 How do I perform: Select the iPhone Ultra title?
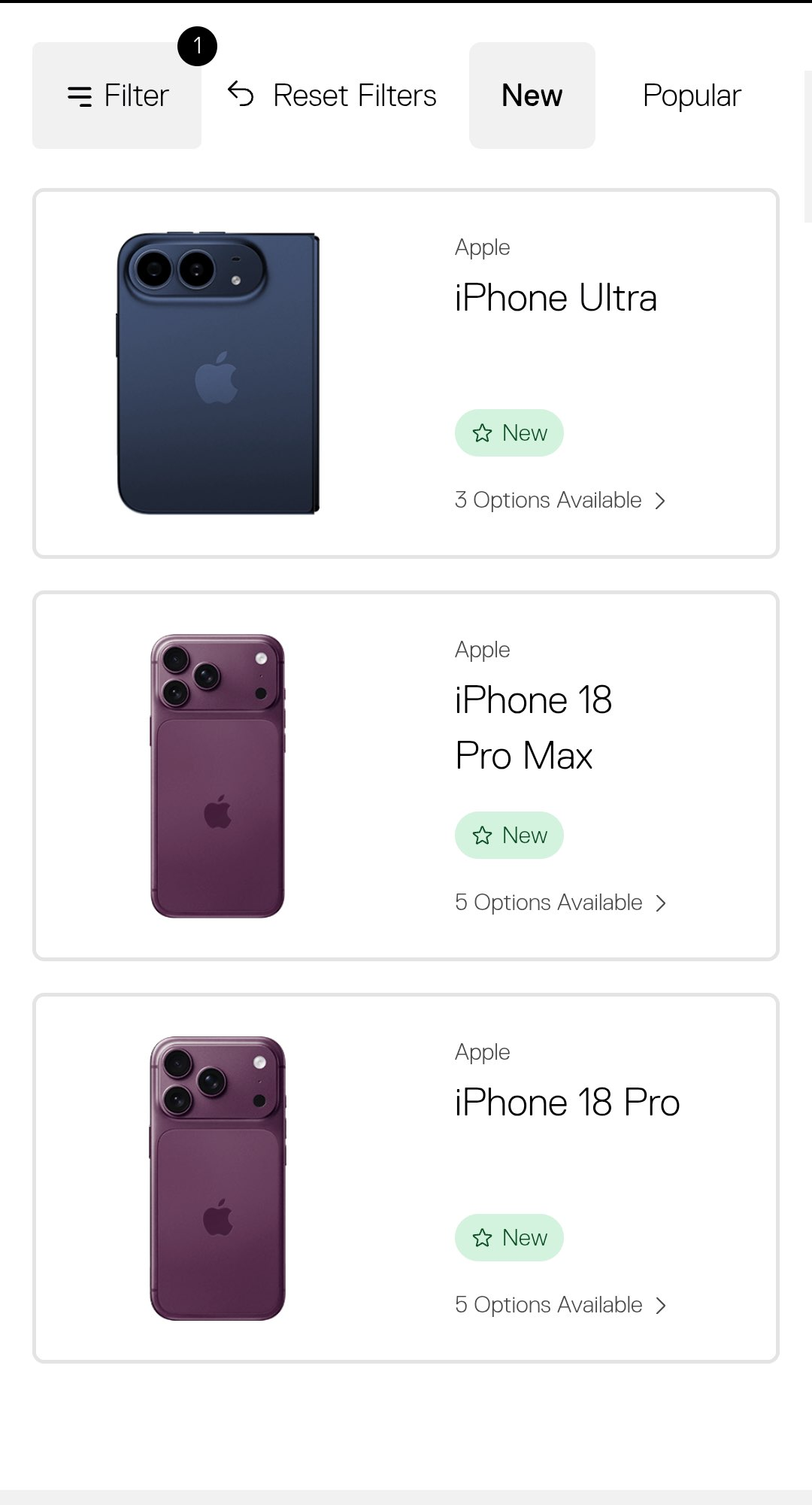click(x=556, y=298)
